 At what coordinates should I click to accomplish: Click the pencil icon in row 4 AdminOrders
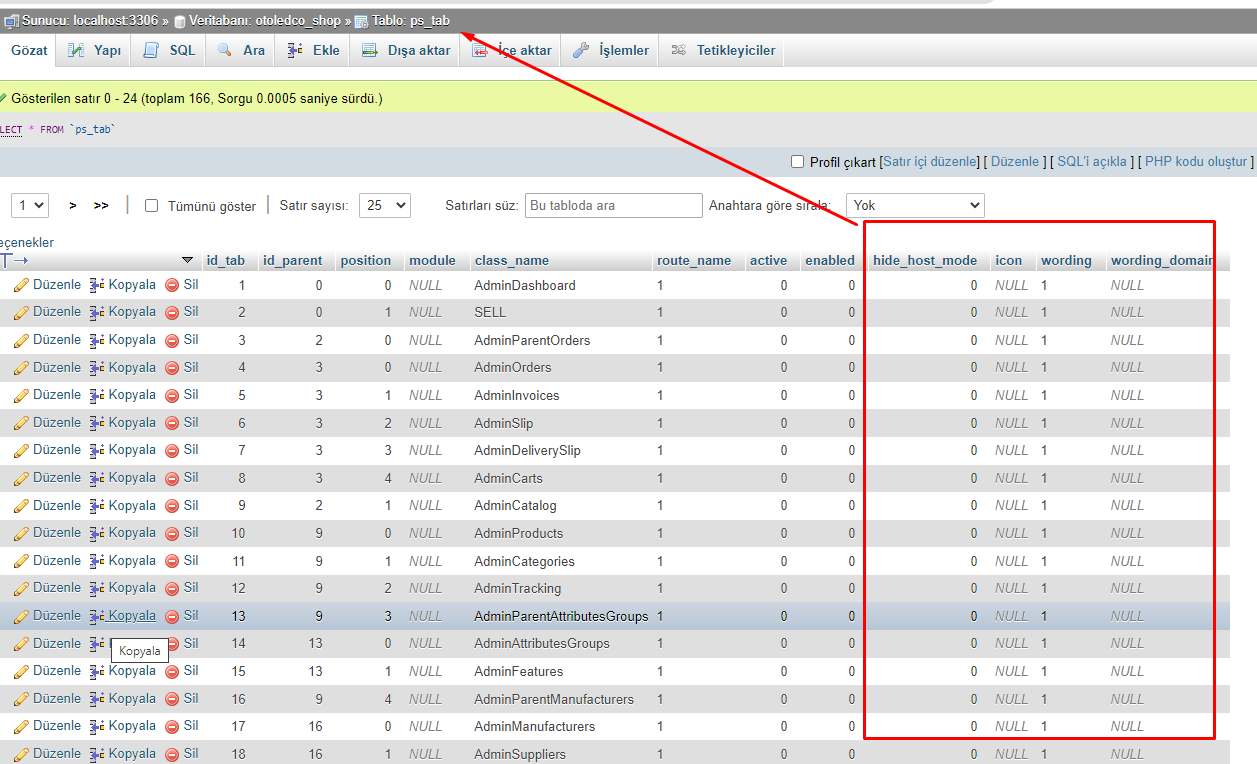[21, 367]
